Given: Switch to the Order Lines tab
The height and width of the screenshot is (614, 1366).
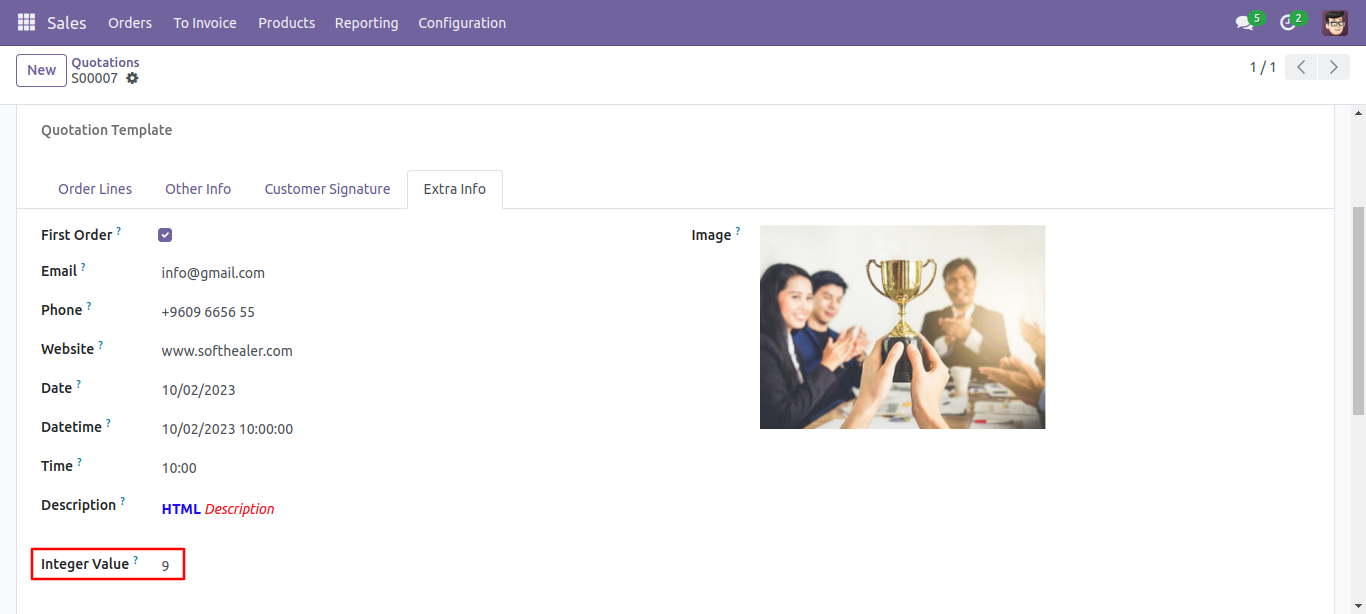Looking at the screenshot, I should click(95, 189).
